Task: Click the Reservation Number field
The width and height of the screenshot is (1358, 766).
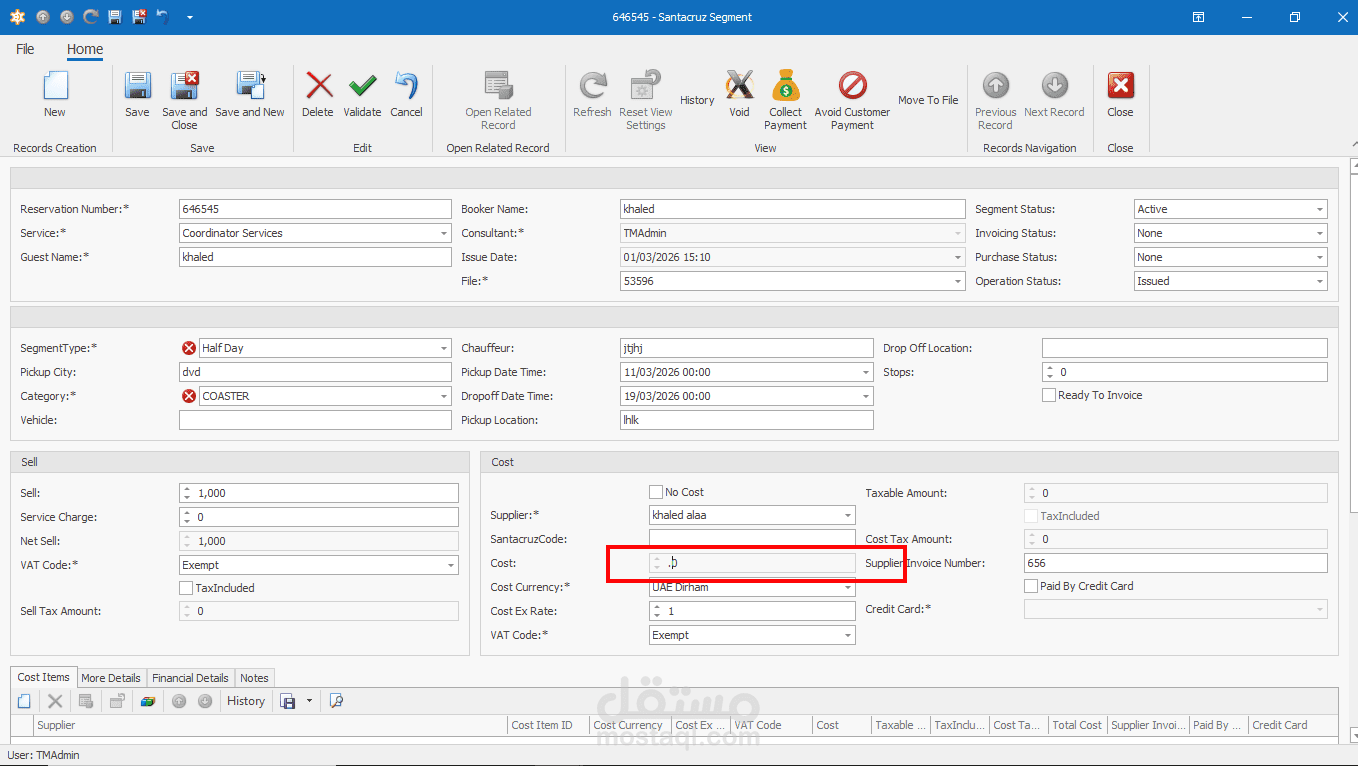Action: click(x=315, y=209)
